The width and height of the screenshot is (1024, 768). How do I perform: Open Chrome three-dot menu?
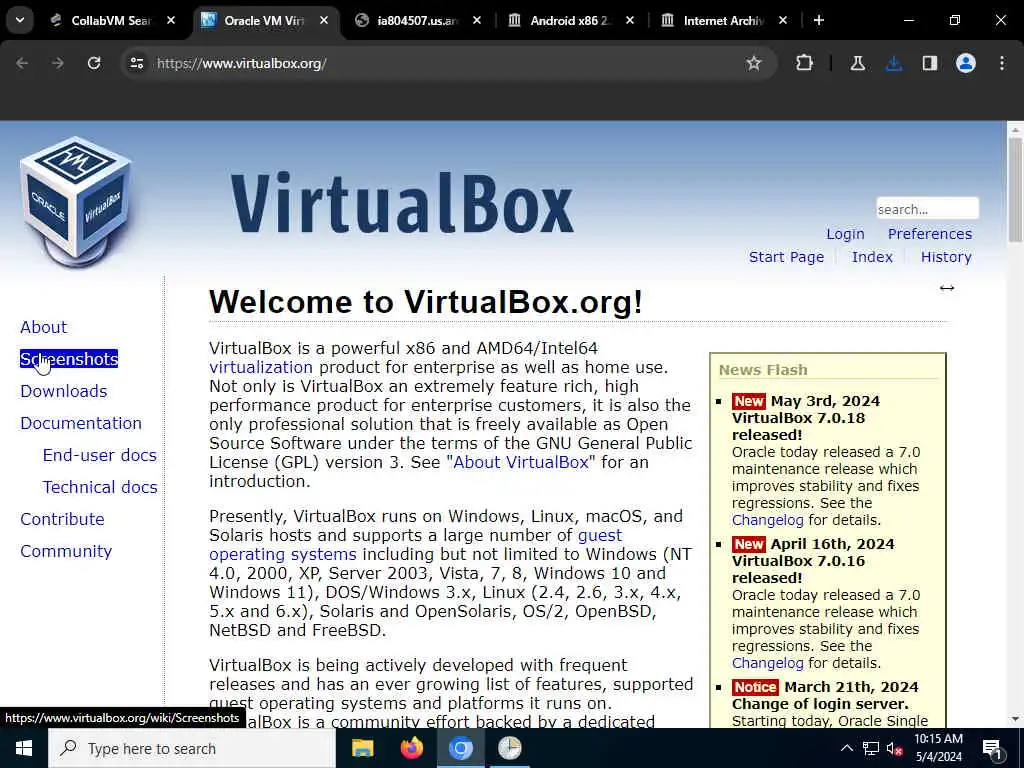[1002, 63]
